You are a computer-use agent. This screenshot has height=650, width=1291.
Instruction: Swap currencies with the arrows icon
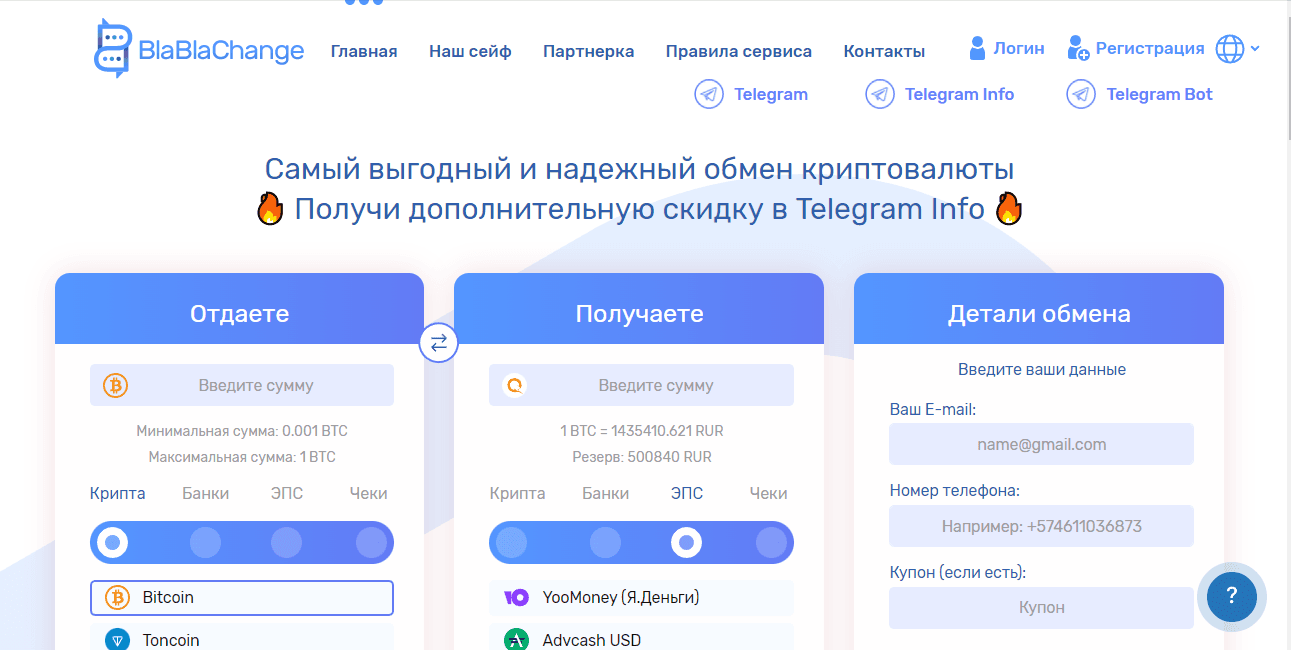coord(438,343)
